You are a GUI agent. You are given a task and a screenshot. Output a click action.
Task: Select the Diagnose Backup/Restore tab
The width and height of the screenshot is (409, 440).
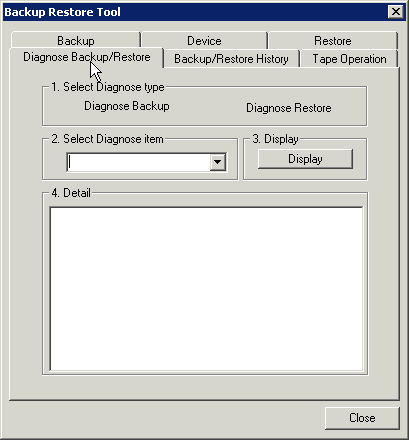[87, 57]
